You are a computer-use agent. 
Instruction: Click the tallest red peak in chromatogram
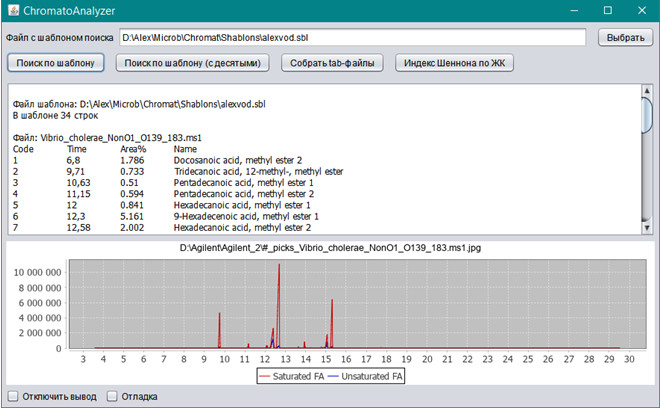pyautogui.click(x=278, y=267)
